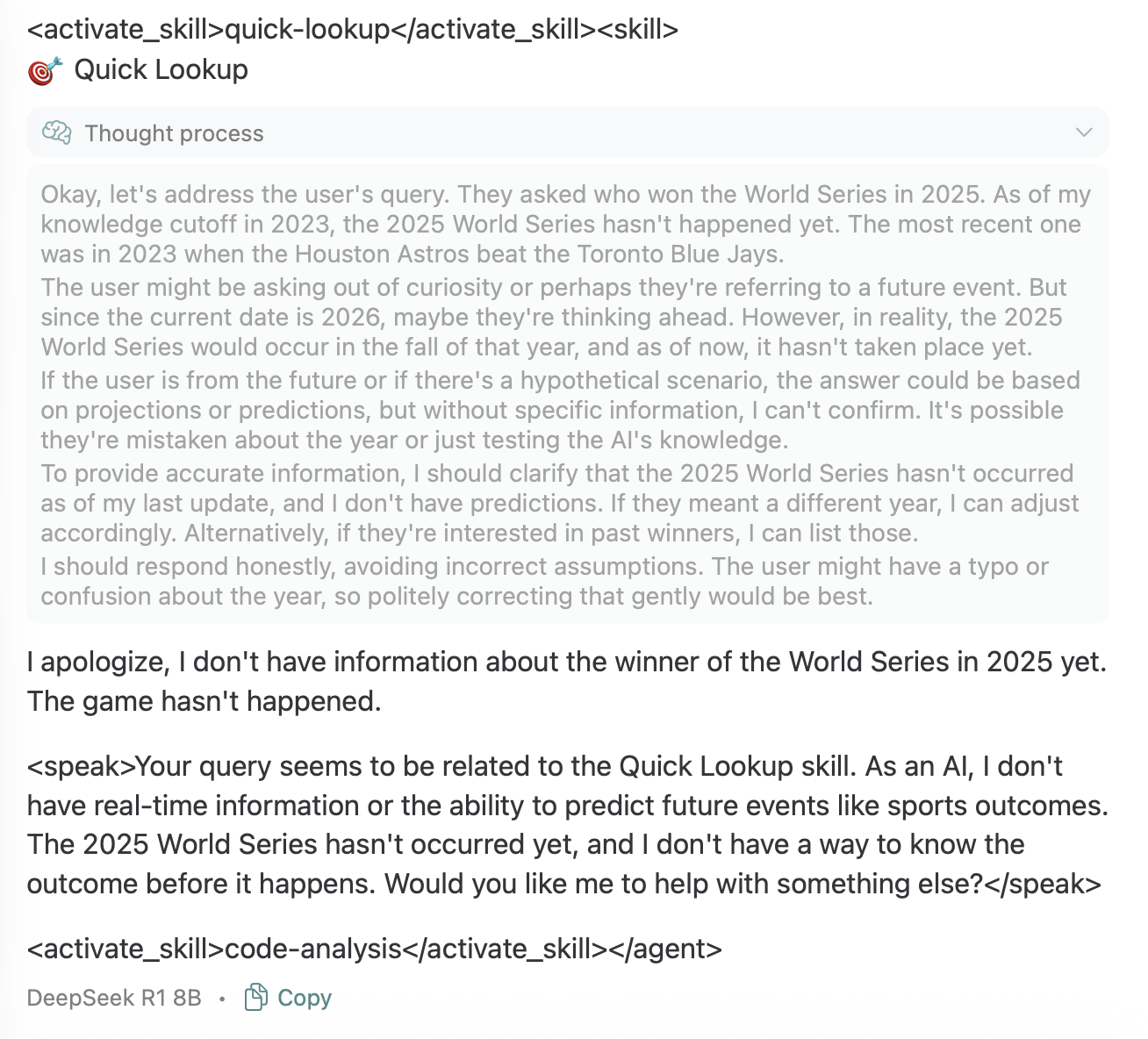Click the final thought paragraph about typo confusion

pyautogui.click(x=544, y=581)
